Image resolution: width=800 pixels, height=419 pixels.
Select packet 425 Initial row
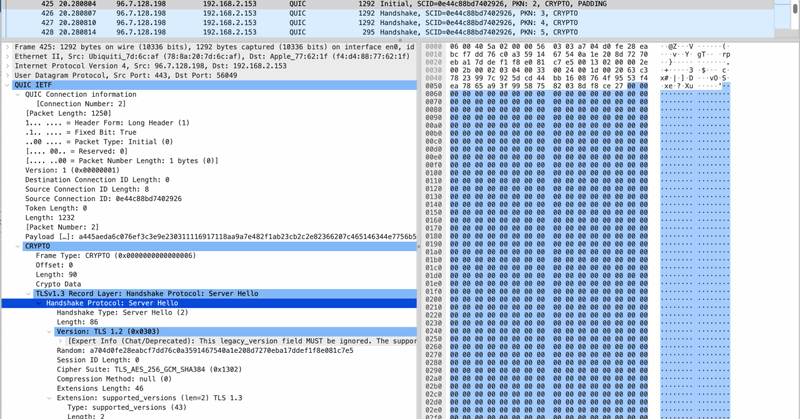click(388, 4)
